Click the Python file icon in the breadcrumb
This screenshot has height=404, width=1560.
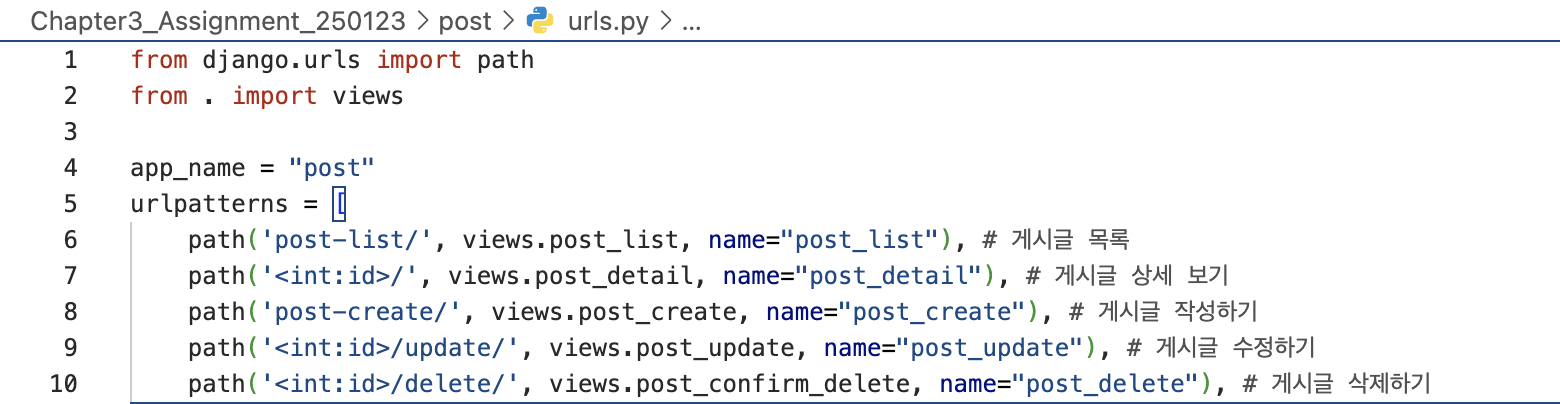[x=541, y=20]
